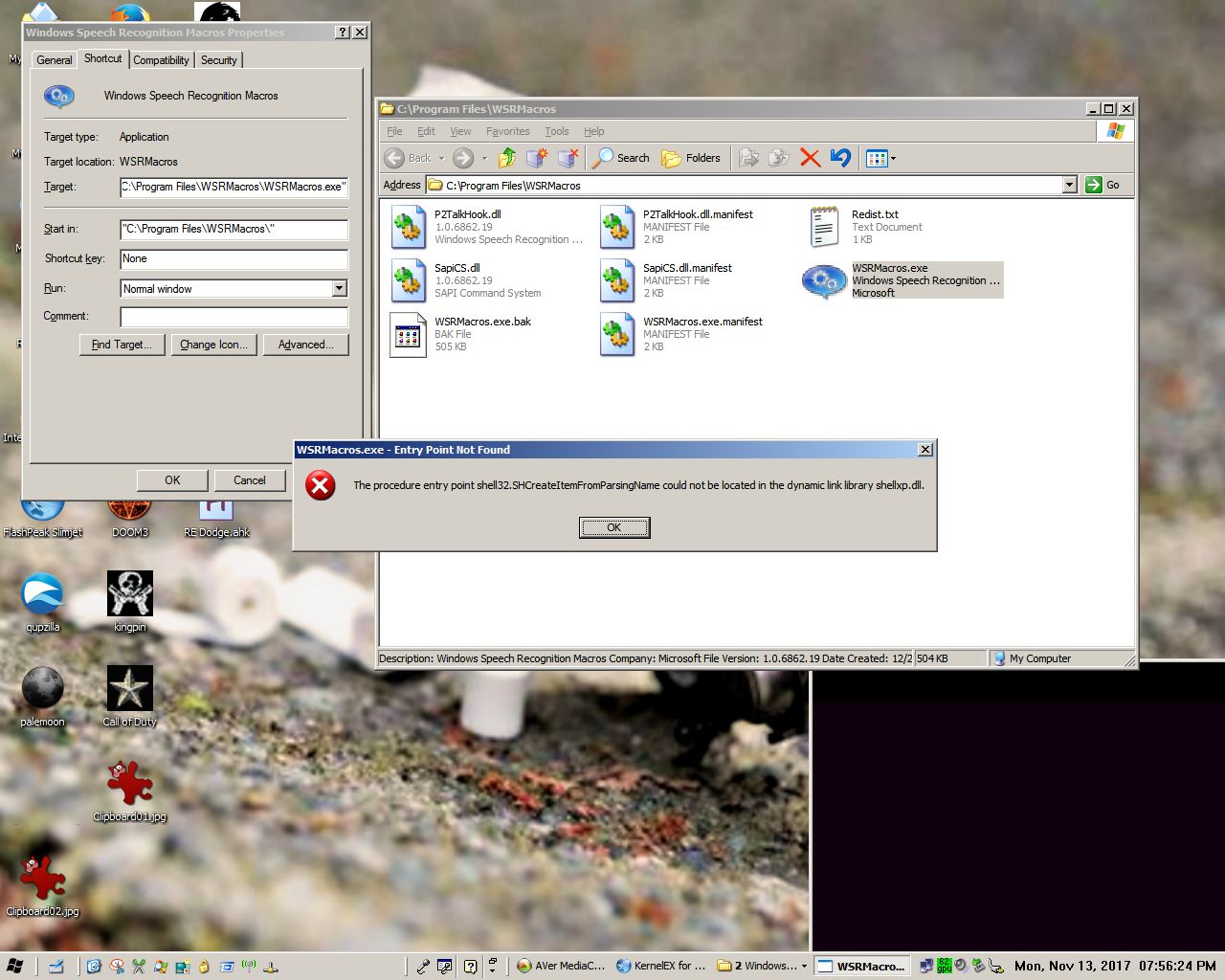Image resolution: width=1225 pixels, height=980 pixels.
Task: Select the P2TalkHook.dll.manifest file icon
Action: (x=617, y=228)
